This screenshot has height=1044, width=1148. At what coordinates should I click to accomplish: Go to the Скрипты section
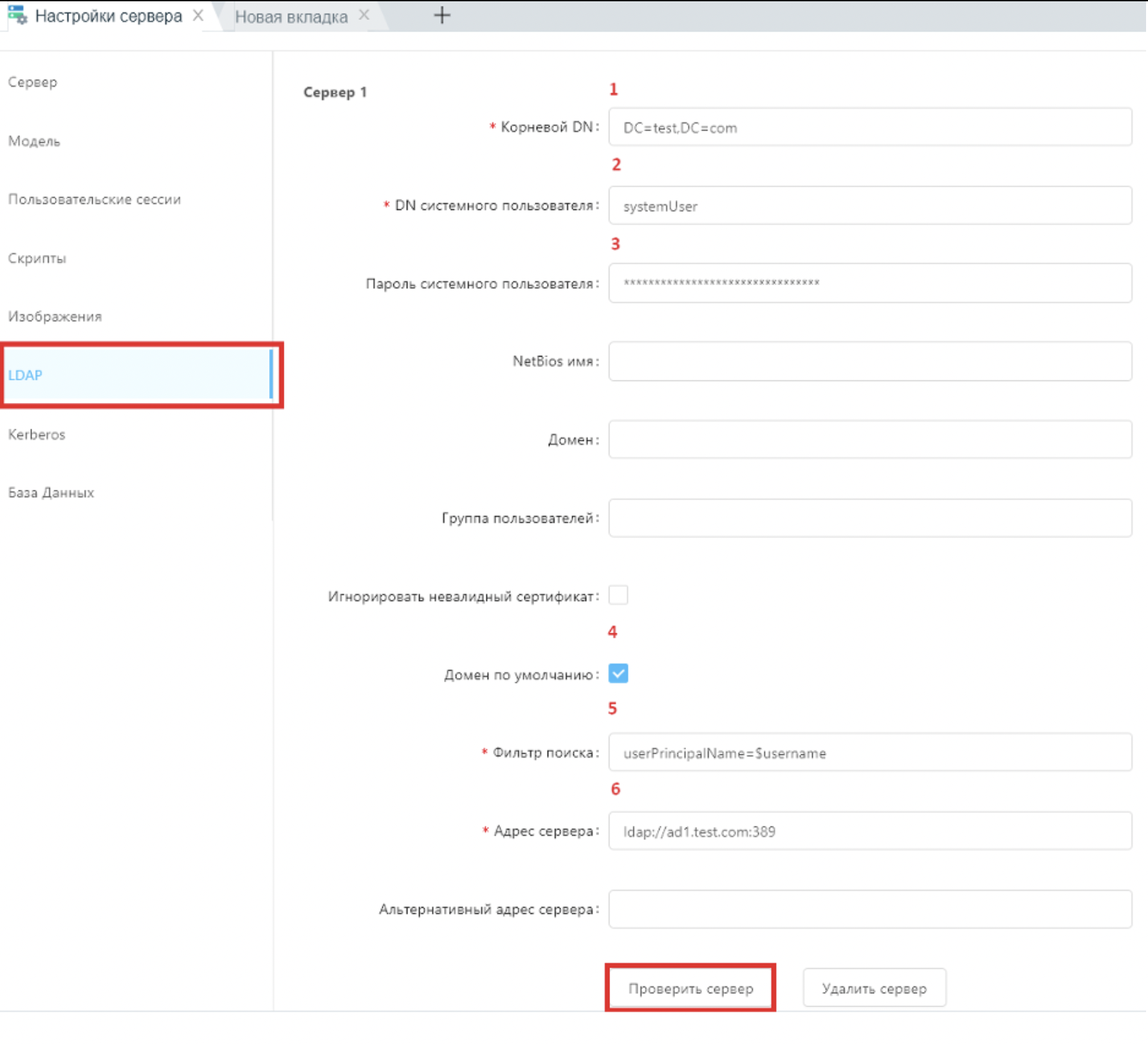tap(37, 258)
